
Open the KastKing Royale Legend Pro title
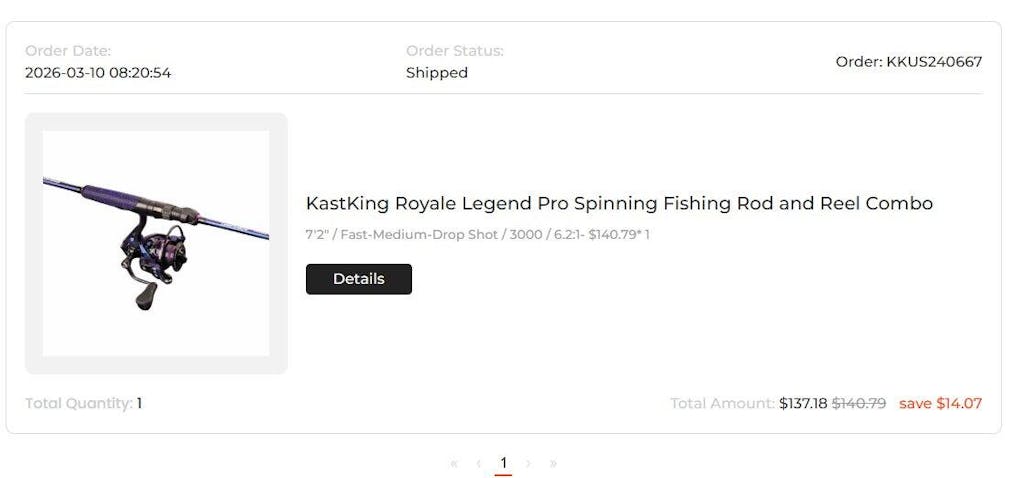619,203
